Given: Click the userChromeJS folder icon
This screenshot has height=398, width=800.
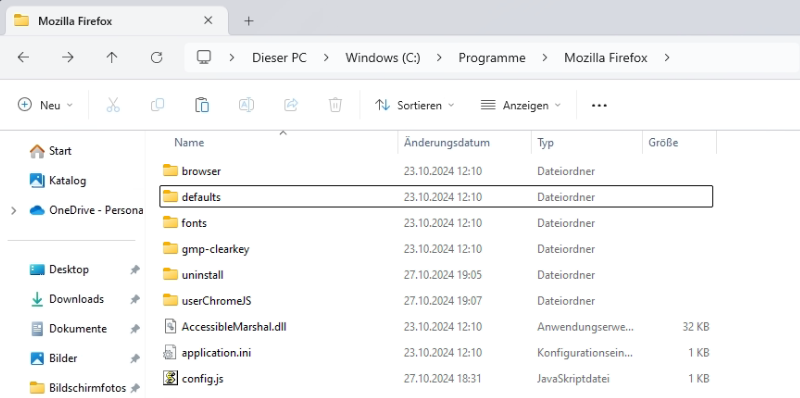Looking at the screenshot, I should click(170, 301).
